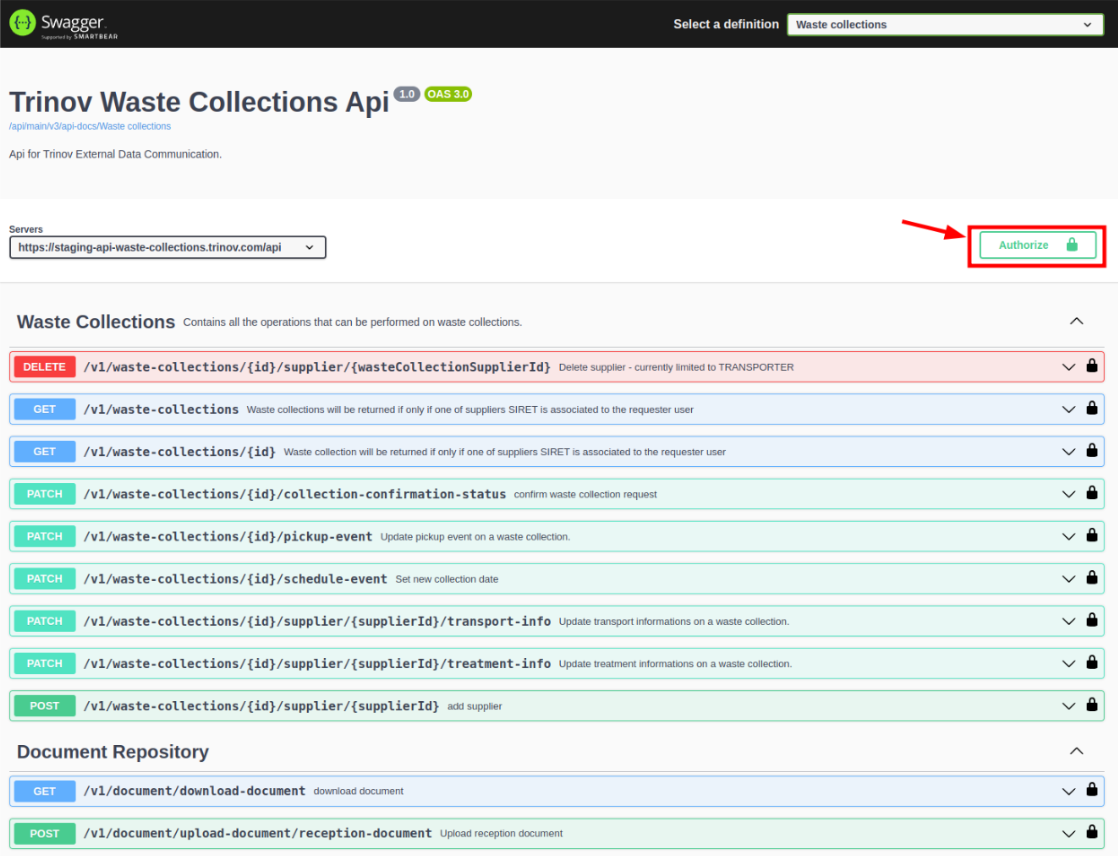
Task: Click lock icon on GET /v1/waste-collections row
Action: point(1092,408)
